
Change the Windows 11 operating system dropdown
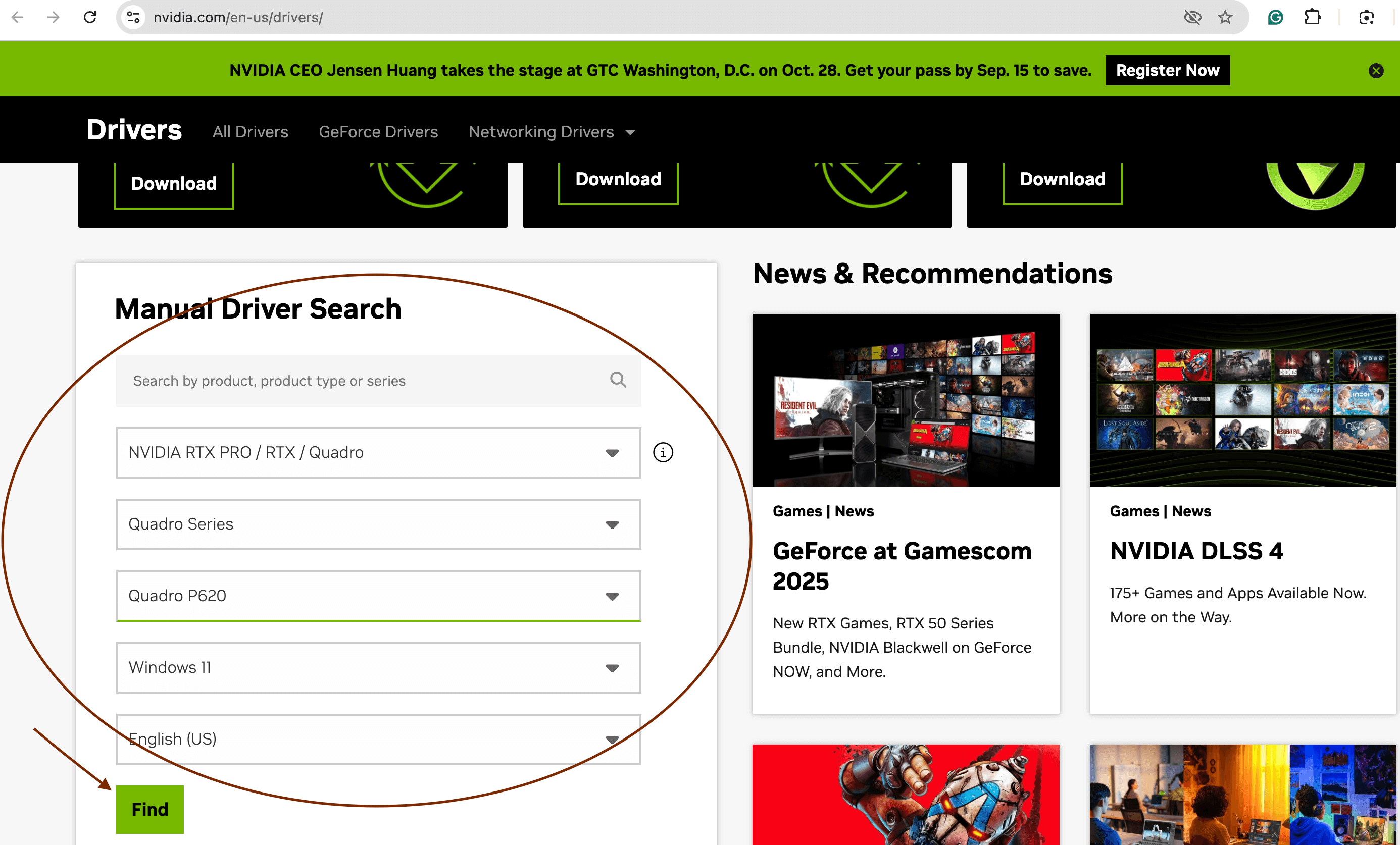[x=378, y=667]
